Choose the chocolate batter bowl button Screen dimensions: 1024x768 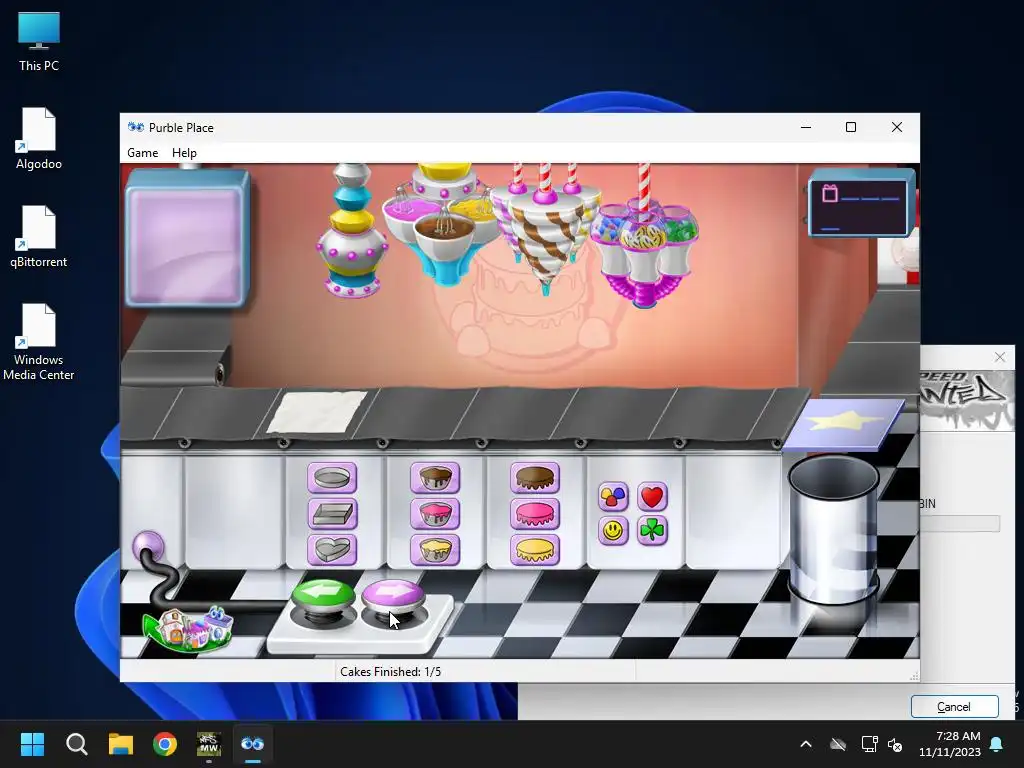click(435, 478)
